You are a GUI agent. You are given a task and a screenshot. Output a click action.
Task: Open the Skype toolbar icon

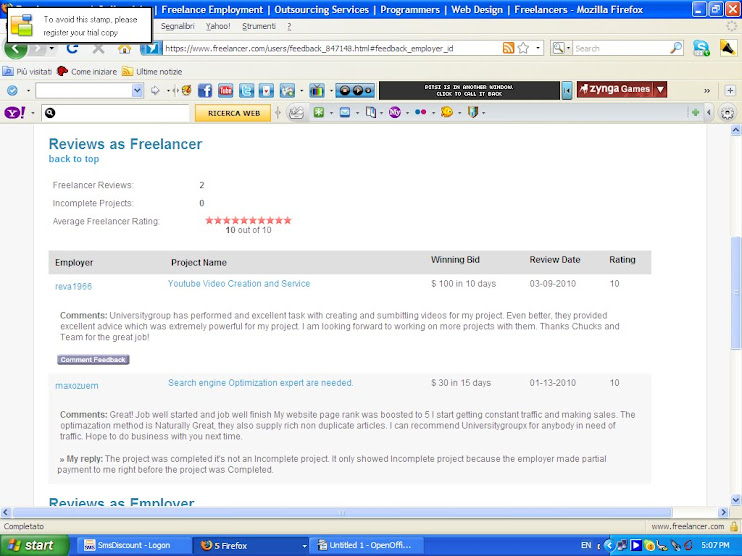click(x=701, y=48)
